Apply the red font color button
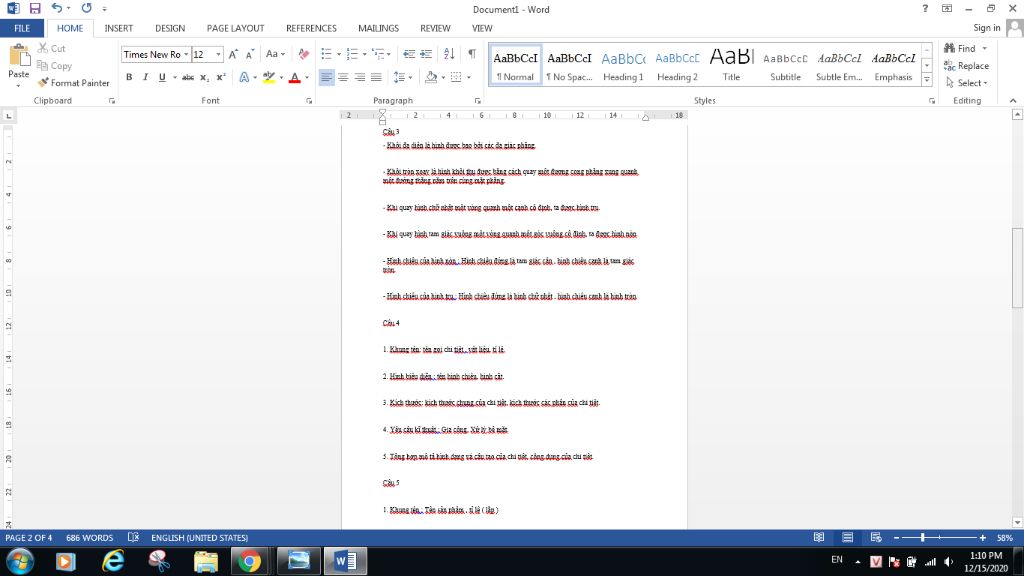Image resolution: width=1024 pixels, height=576 pixels. point(295,77)
